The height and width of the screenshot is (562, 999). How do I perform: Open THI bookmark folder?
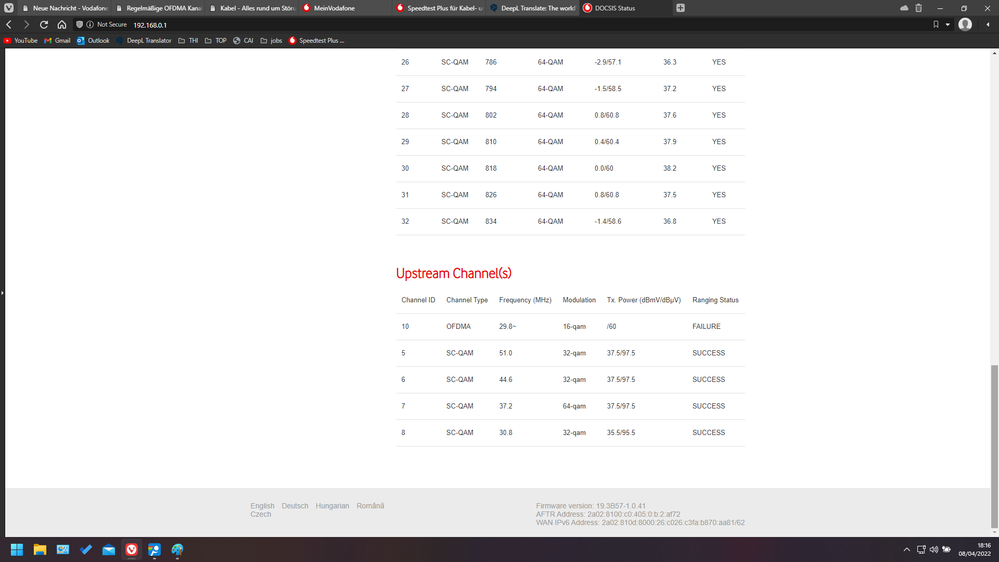coord(188,40)
